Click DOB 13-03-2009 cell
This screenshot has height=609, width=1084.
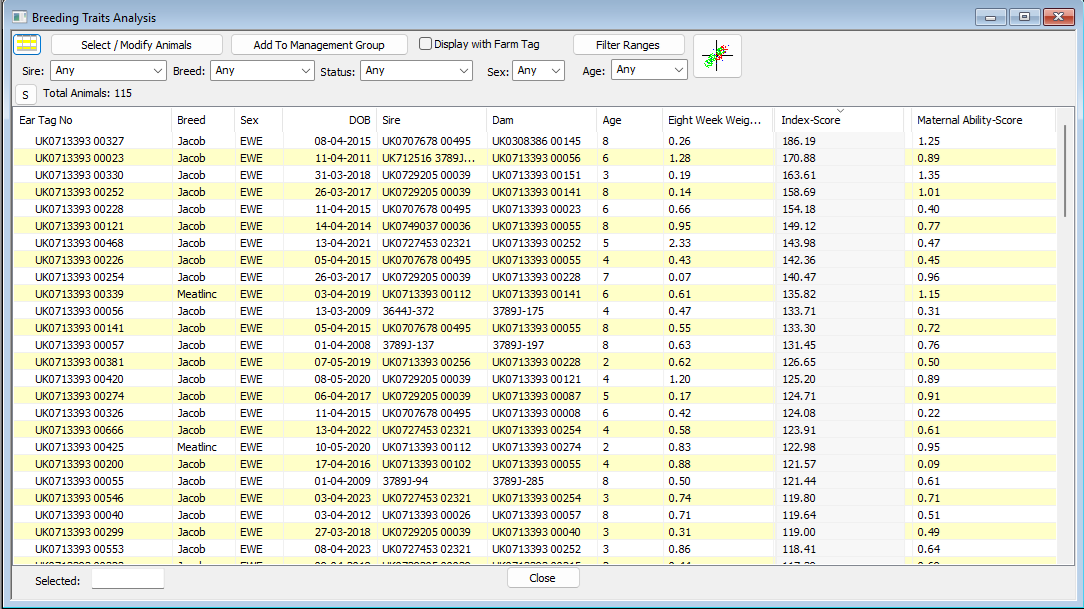[x=343, y=311]
